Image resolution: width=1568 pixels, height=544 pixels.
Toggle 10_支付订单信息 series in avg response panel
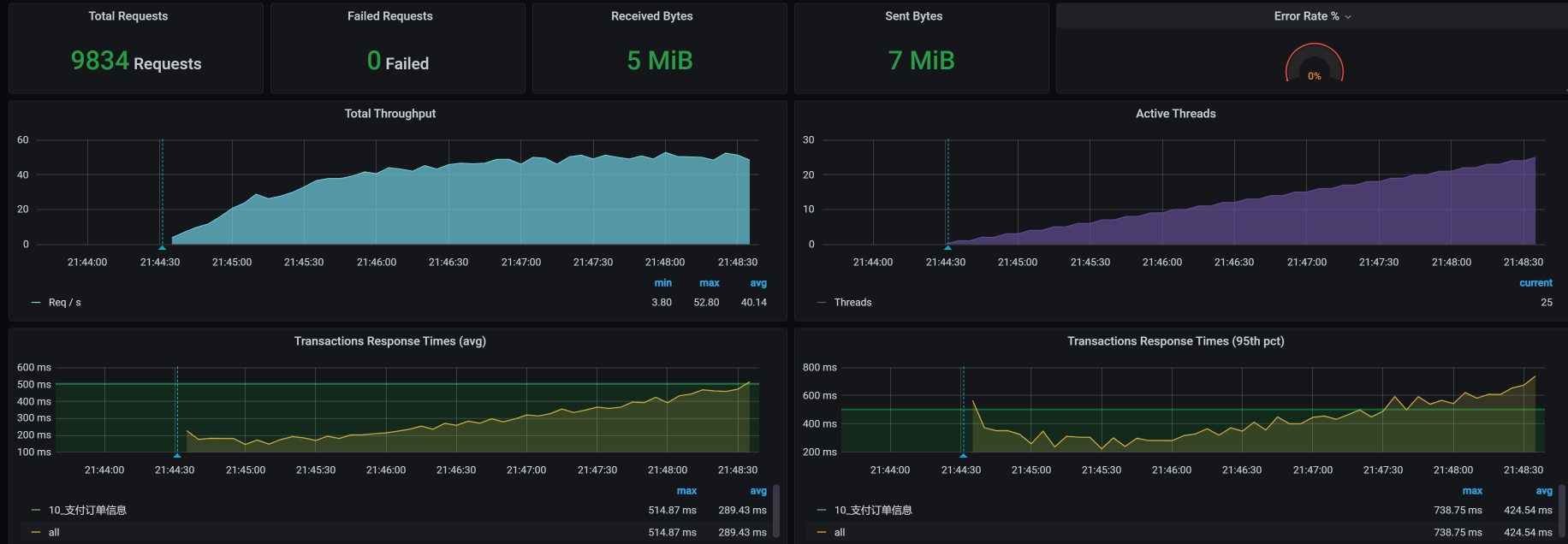pyautogui.click(x=87, y=511)
